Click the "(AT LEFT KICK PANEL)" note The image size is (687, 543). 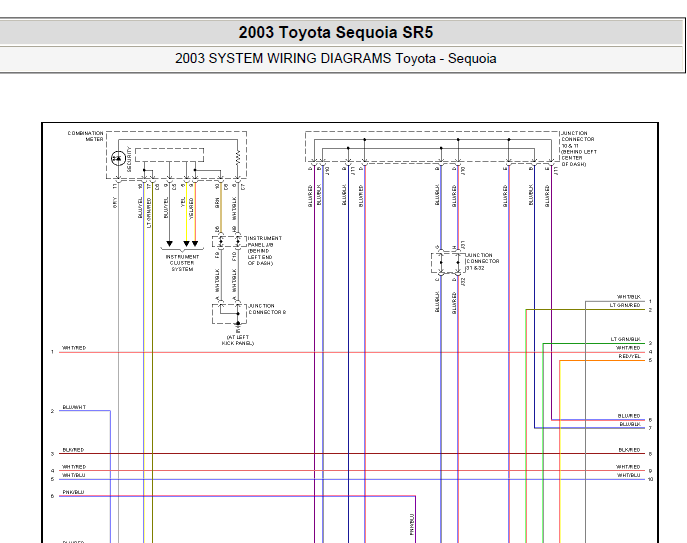[238, 340]
